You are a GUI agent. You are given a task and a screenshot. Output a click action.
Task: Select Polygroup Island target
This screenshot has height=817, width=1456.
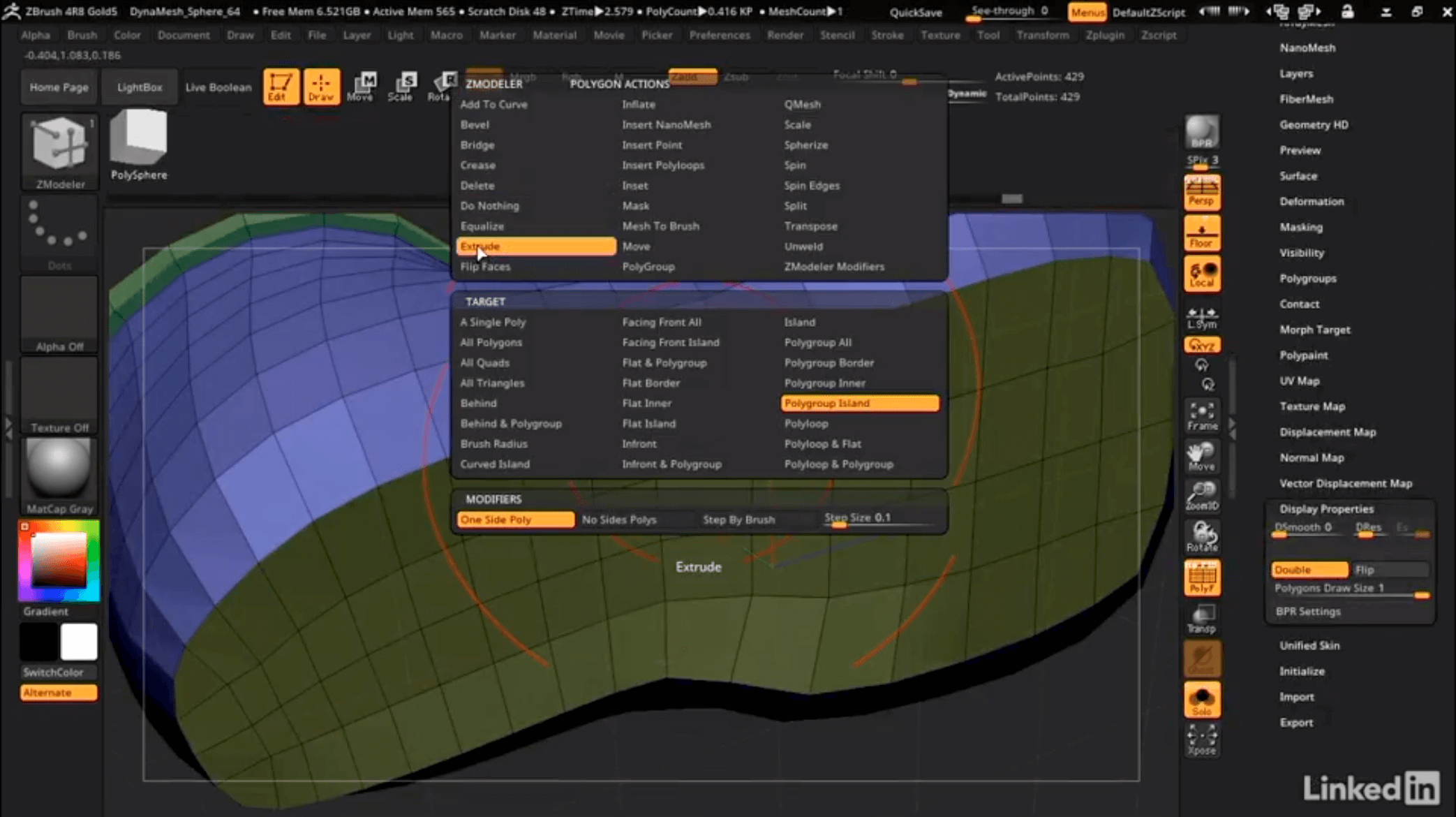click(x=860, y=403)
